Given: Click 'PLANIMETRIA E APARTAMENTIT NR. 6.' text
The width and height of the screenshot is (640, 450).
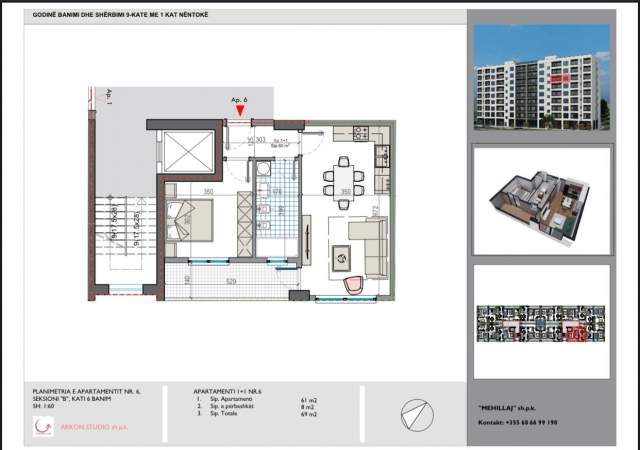Looking at the screenshot, I should 86,391.
